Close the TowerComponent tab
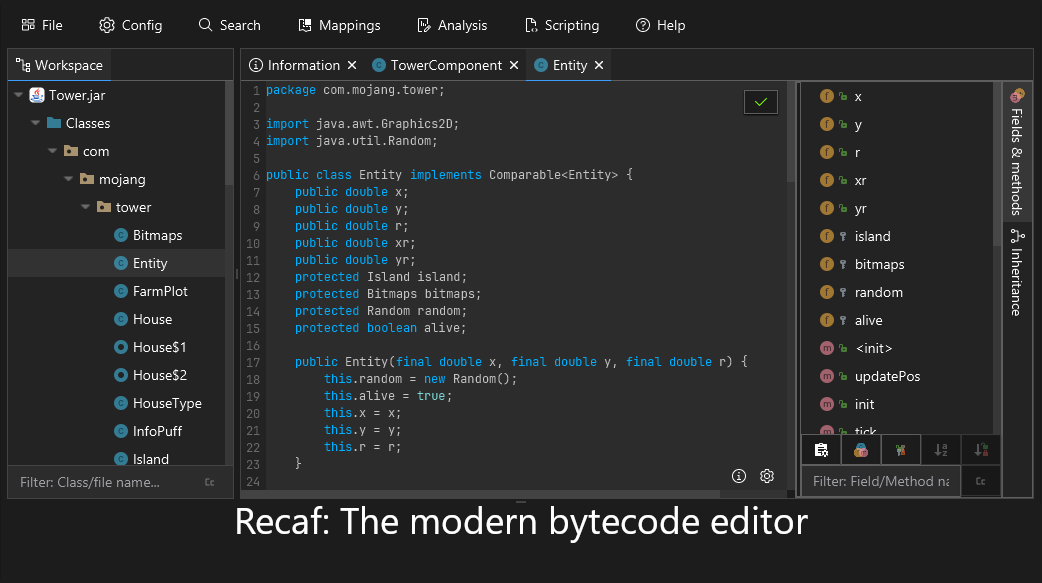1042x583 pixels. [514, 65]
